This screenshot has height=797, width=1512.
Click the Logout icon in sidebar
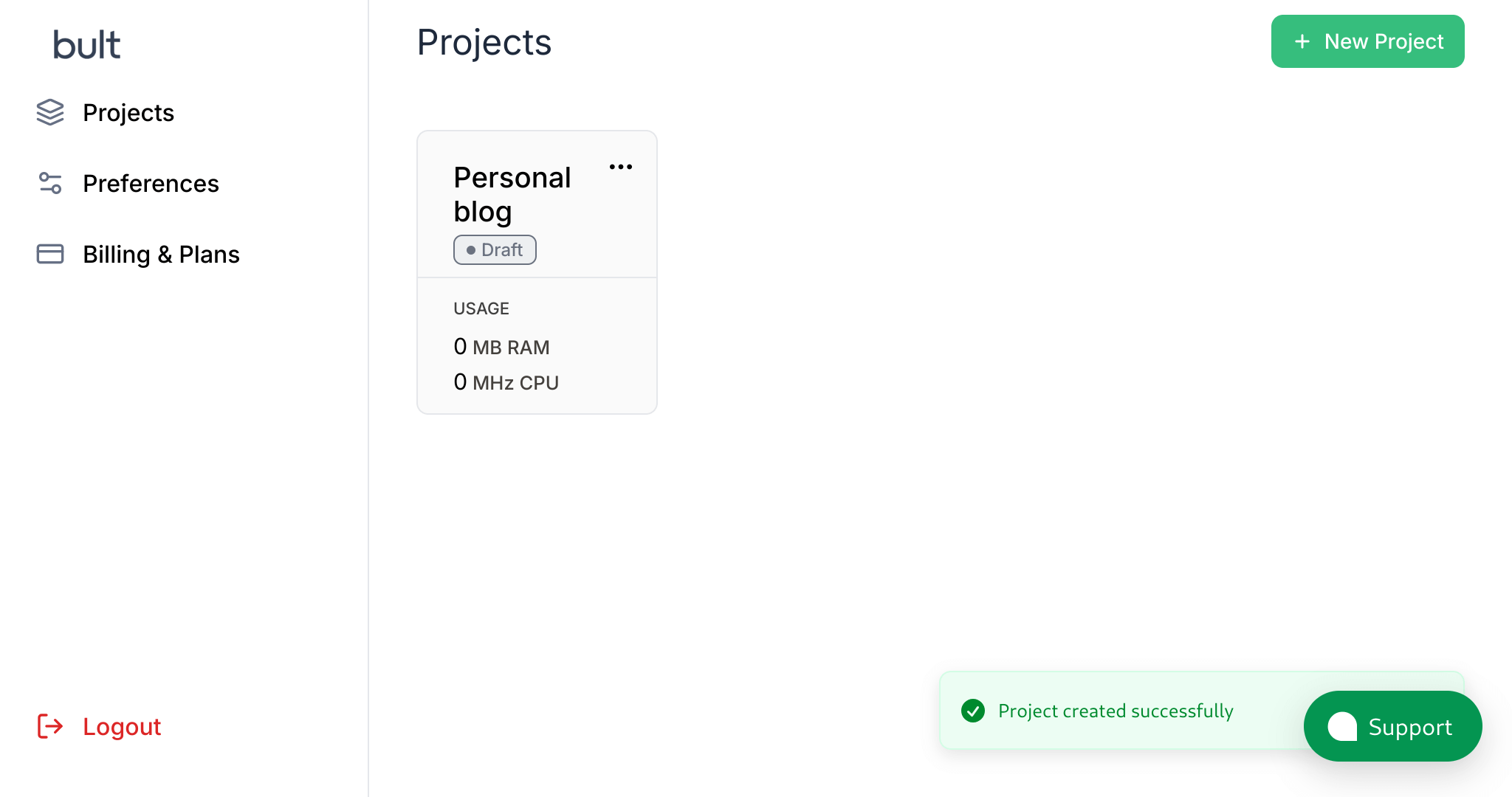tap(50, 727)
